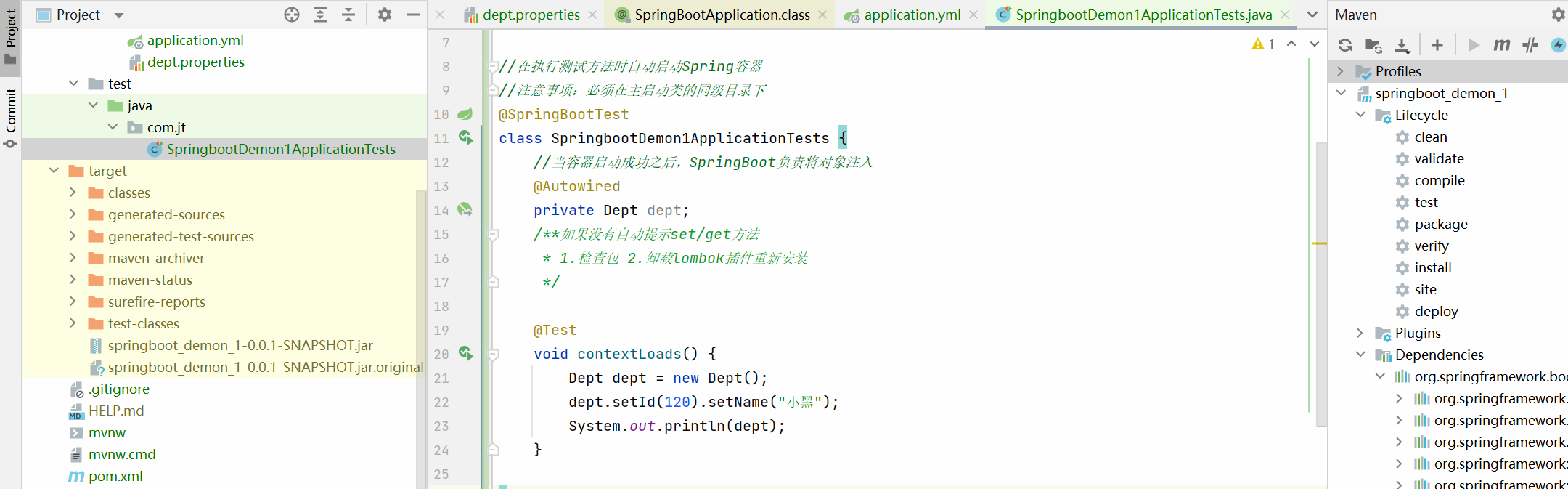
Task: Click autowired dependency gutter icon on line 14
Action: coord(465,210)
